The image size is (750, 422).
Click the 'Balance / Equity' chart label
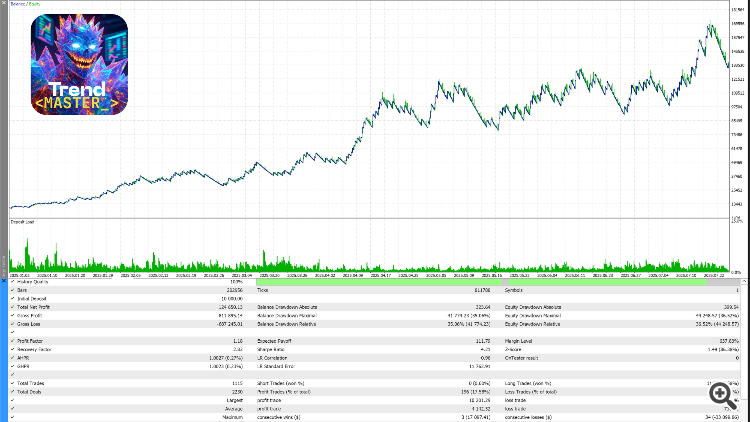[x=25, y=4]
